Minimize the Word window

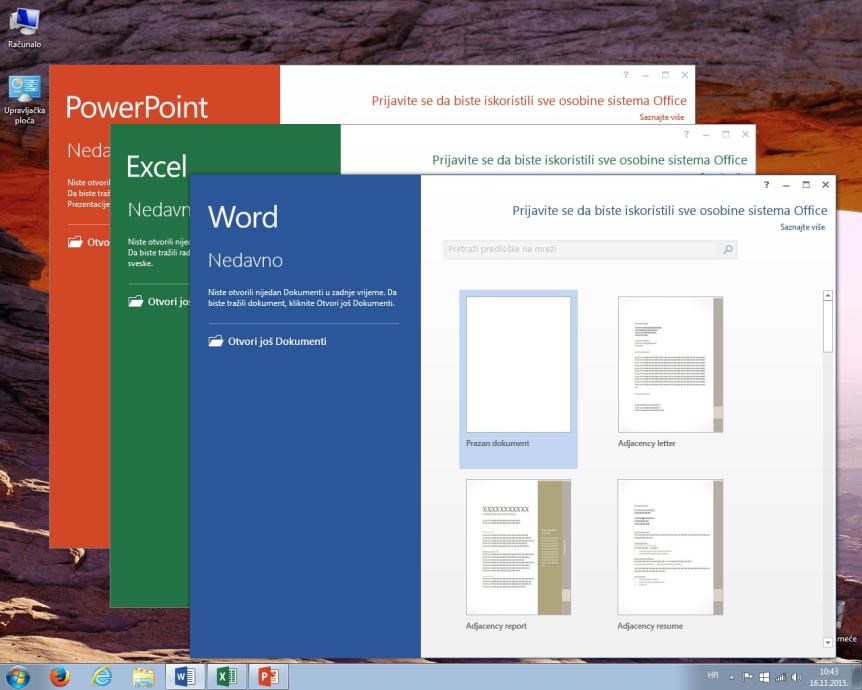786,185
